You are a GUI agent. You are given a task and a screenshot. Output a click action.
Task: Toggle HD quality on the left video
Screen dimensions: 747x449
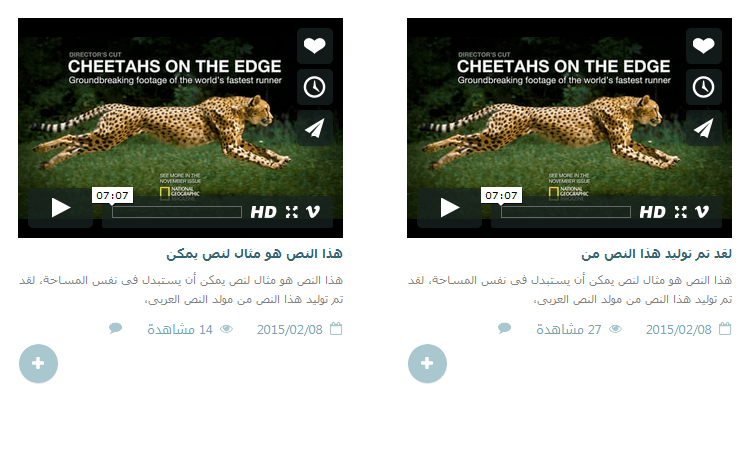pos(263,212)
